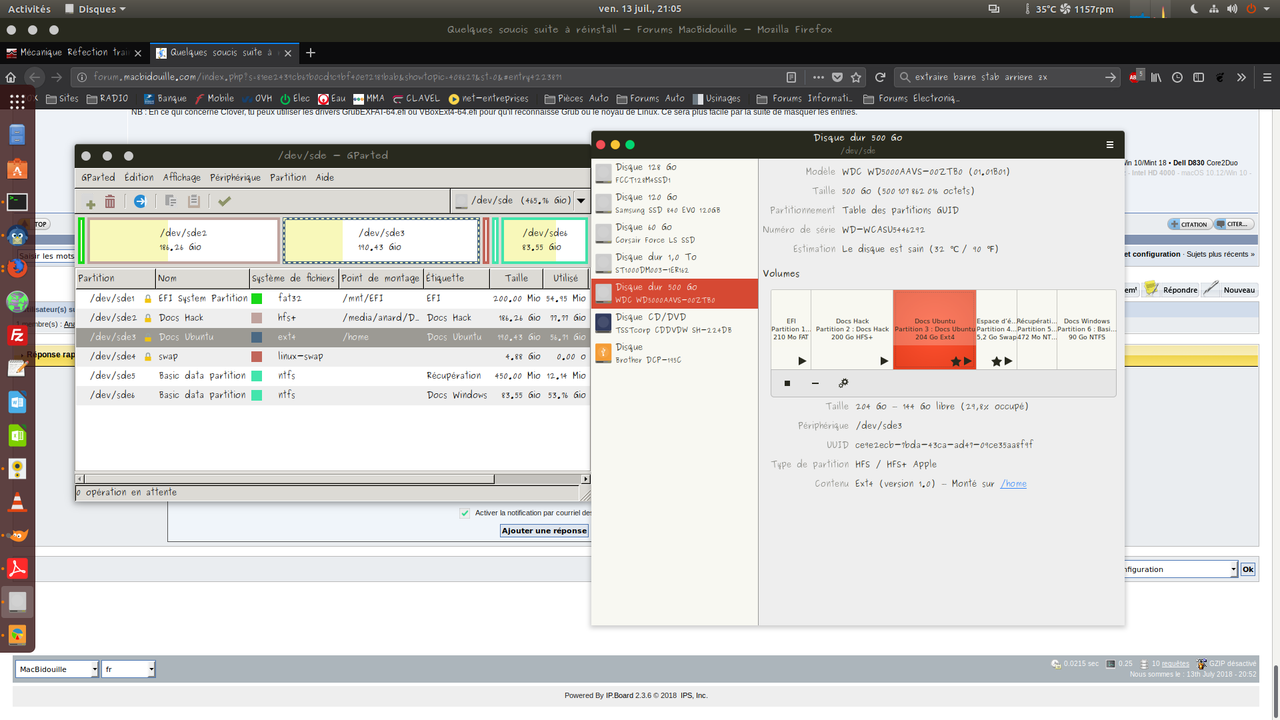This screenshot has height=720, width=1280.
Task: Click VLC cone icon in dock
Action: [x=17, y=502]
